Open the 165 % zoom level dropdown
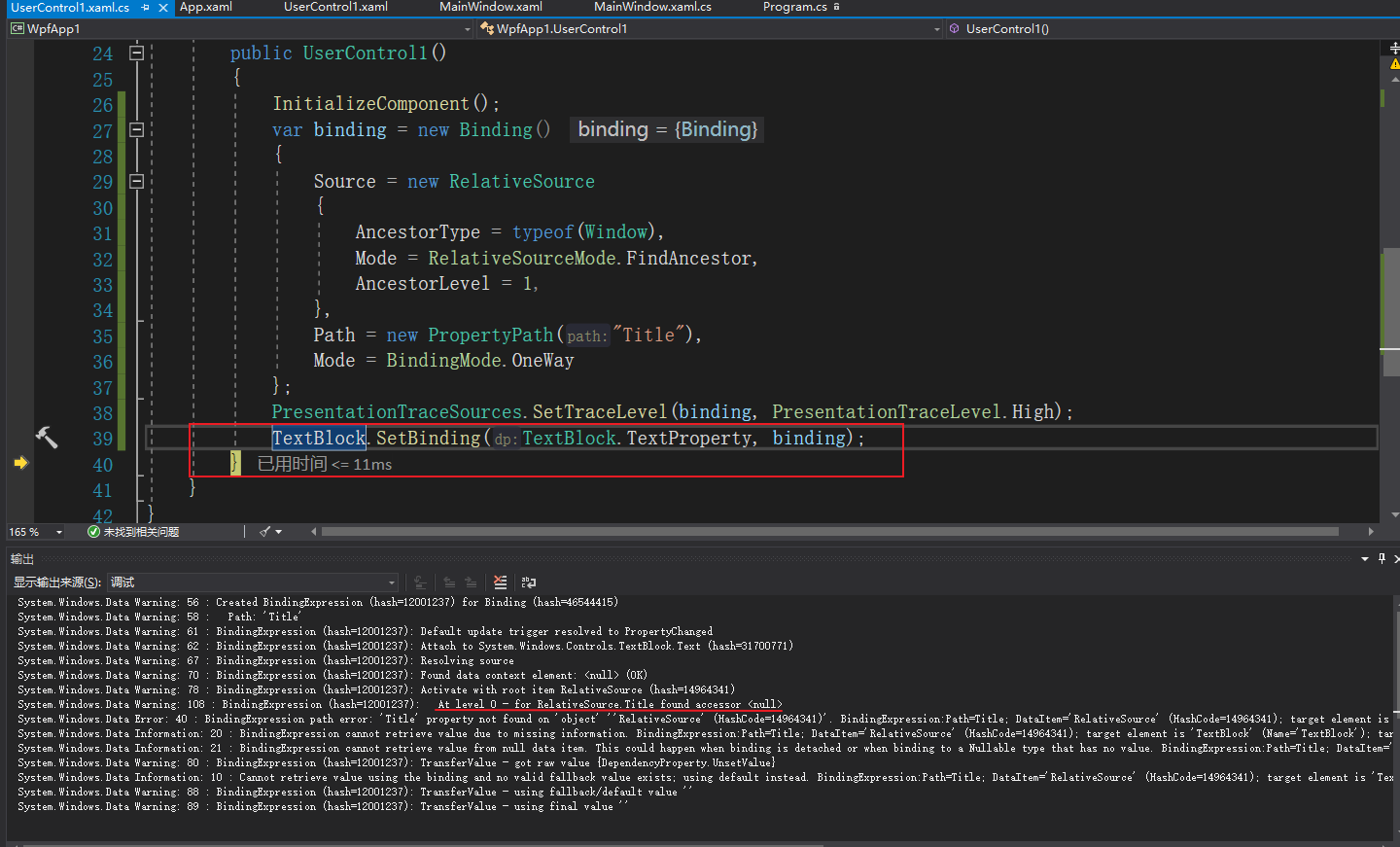Viewport: 1400px width, 847px height. (x=59, y=532)
